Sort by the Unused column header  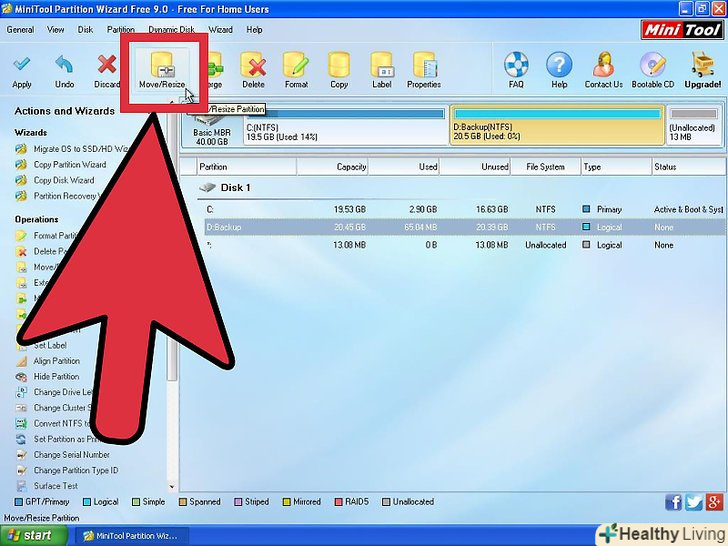coord(475,167)
